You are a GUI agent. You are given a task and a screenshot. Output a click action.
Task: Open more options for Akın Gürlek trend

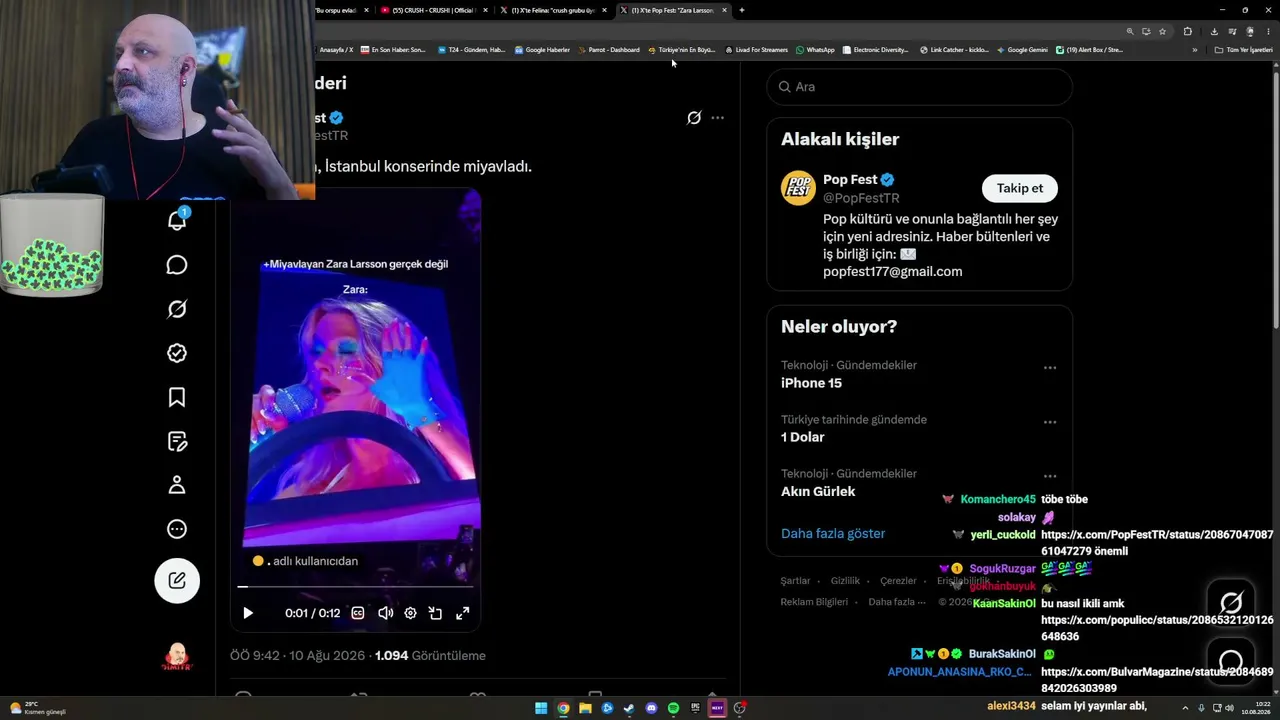(x=1050, y=476)
